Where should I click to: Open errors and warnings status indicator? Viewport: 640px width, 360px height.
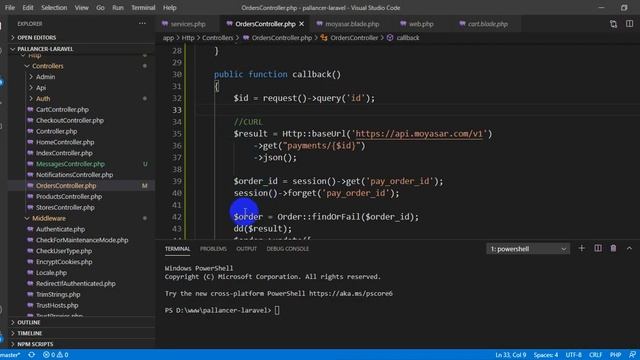tap(56, 355)
